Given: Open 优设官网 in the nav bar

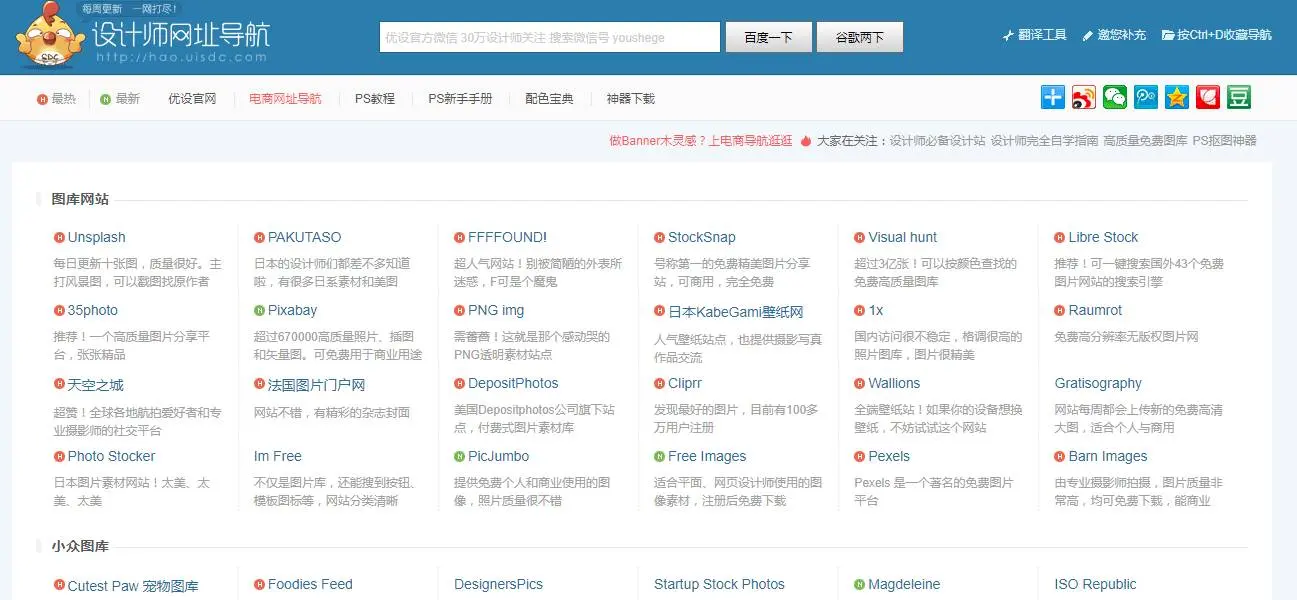Looking at the screenshot, I should tap(192, 99).
